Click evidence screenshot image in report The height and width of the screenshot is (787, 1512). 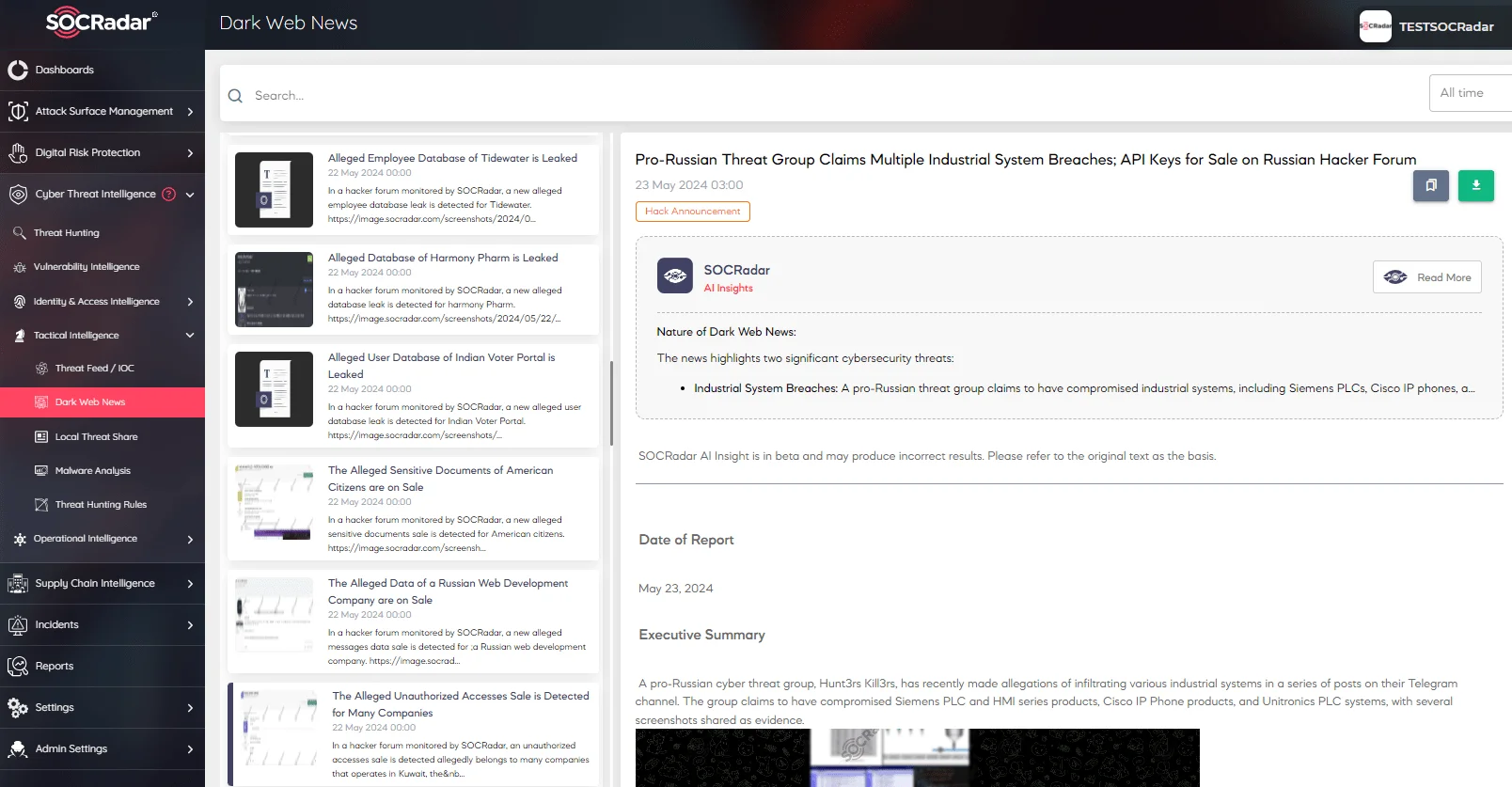[918, 758]
